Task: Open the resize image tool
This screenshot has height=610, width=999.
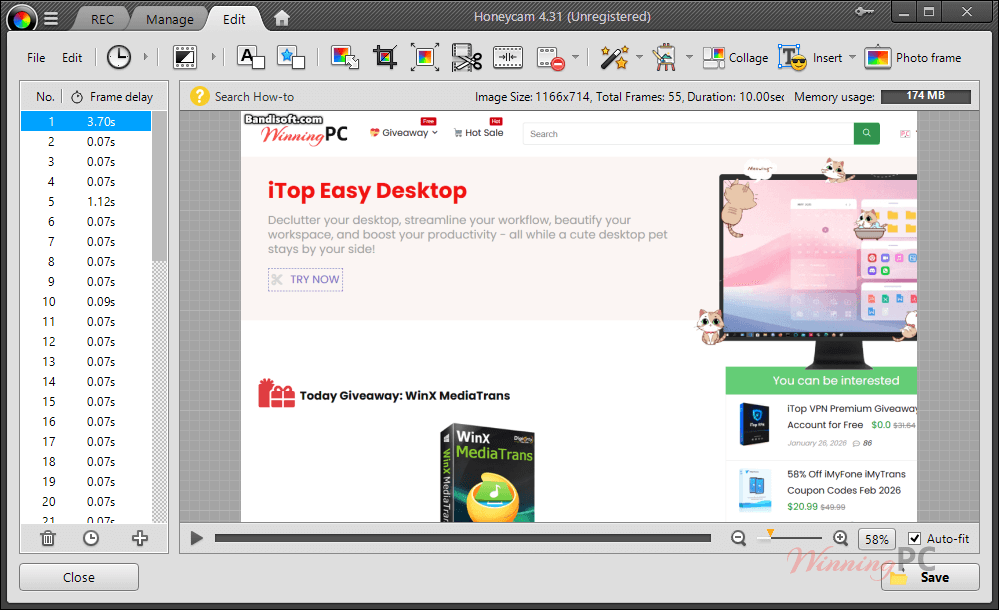Action: [x=345, y=57]
